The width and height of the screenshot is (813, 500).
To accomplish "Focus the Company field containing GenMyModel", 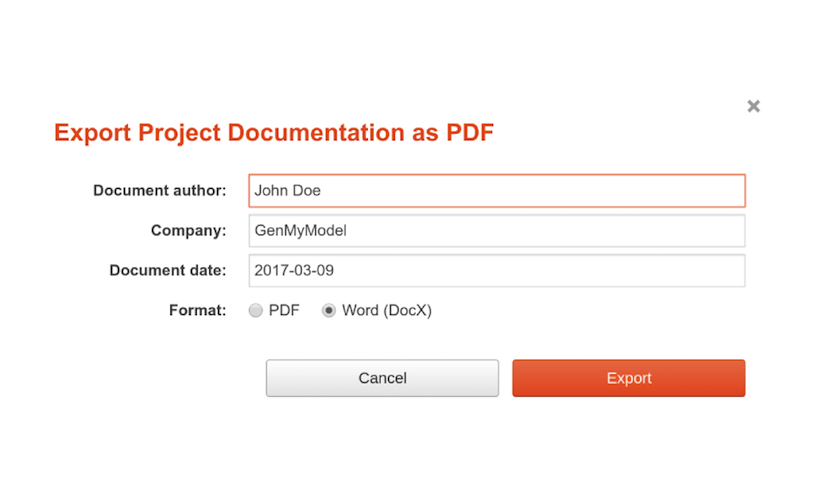I will pyautogui.click(x=497, y=230).
